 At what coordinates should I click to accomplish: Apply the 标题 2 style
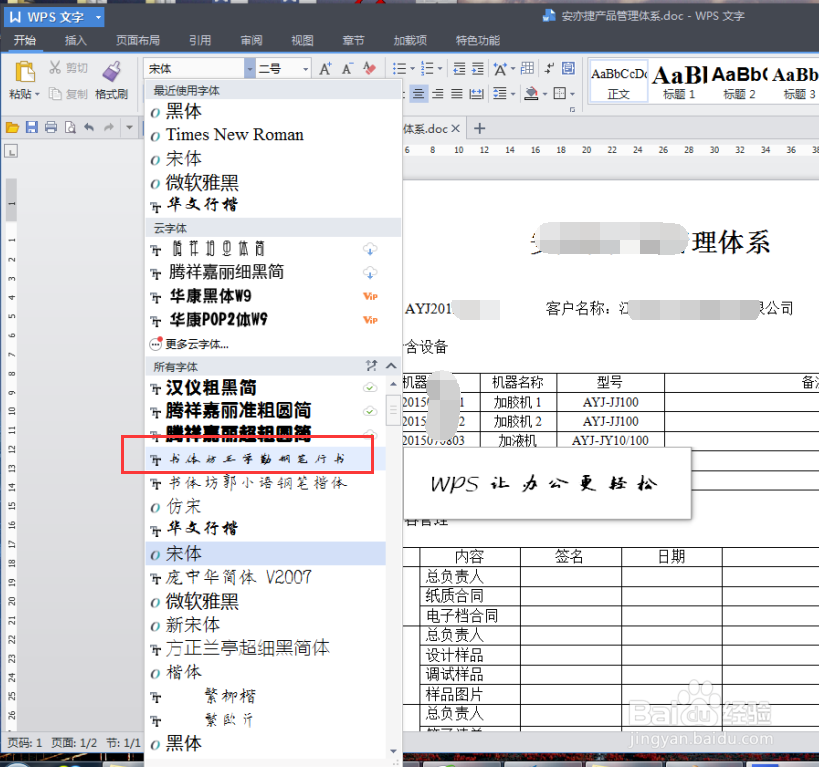(x=739, y=83)
